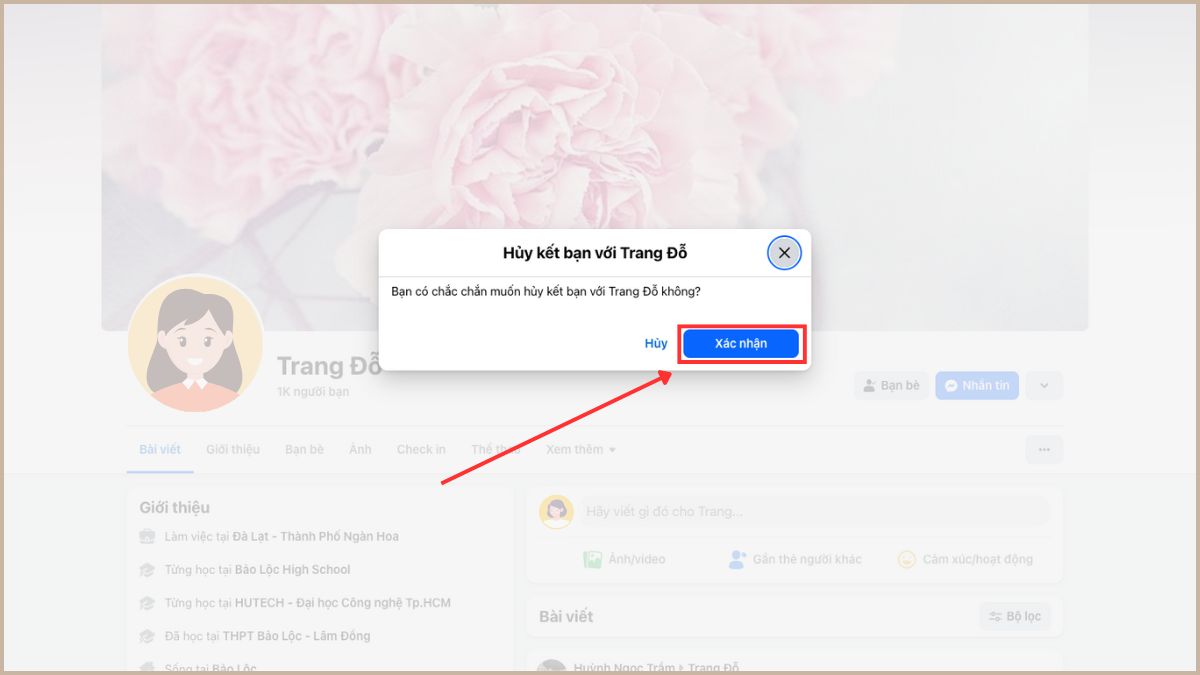This screenshot has width=1200, height=675.
Task: Choose the Ảnh/video post option
Action: (624, 559)
